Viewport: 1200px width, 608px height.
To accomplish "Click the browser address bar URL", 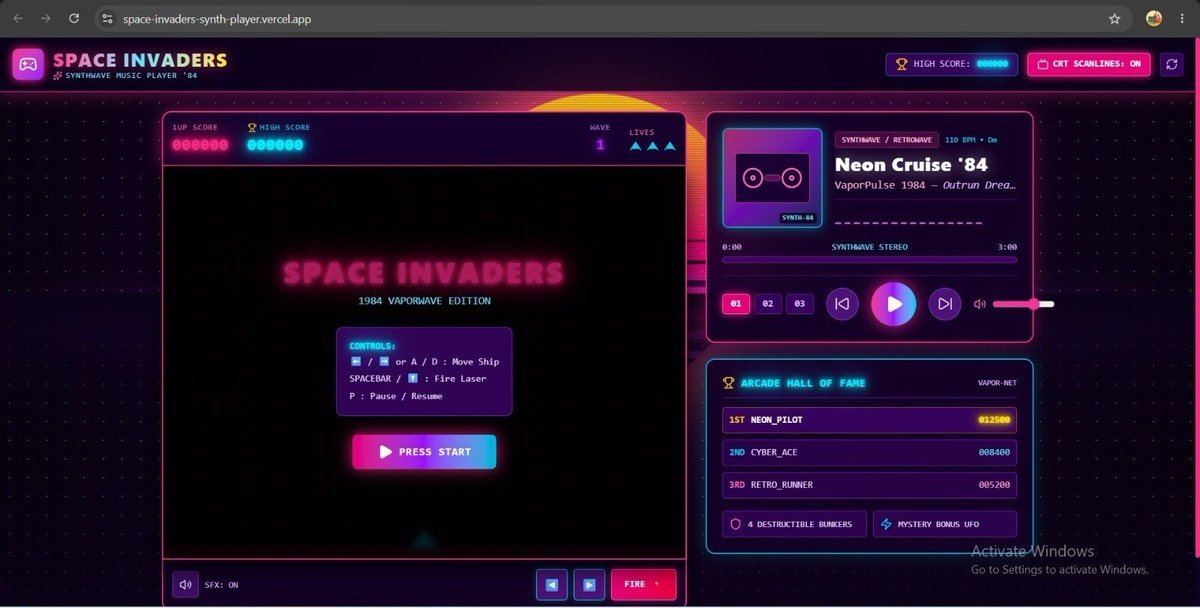I will click(x=217, y=19).
